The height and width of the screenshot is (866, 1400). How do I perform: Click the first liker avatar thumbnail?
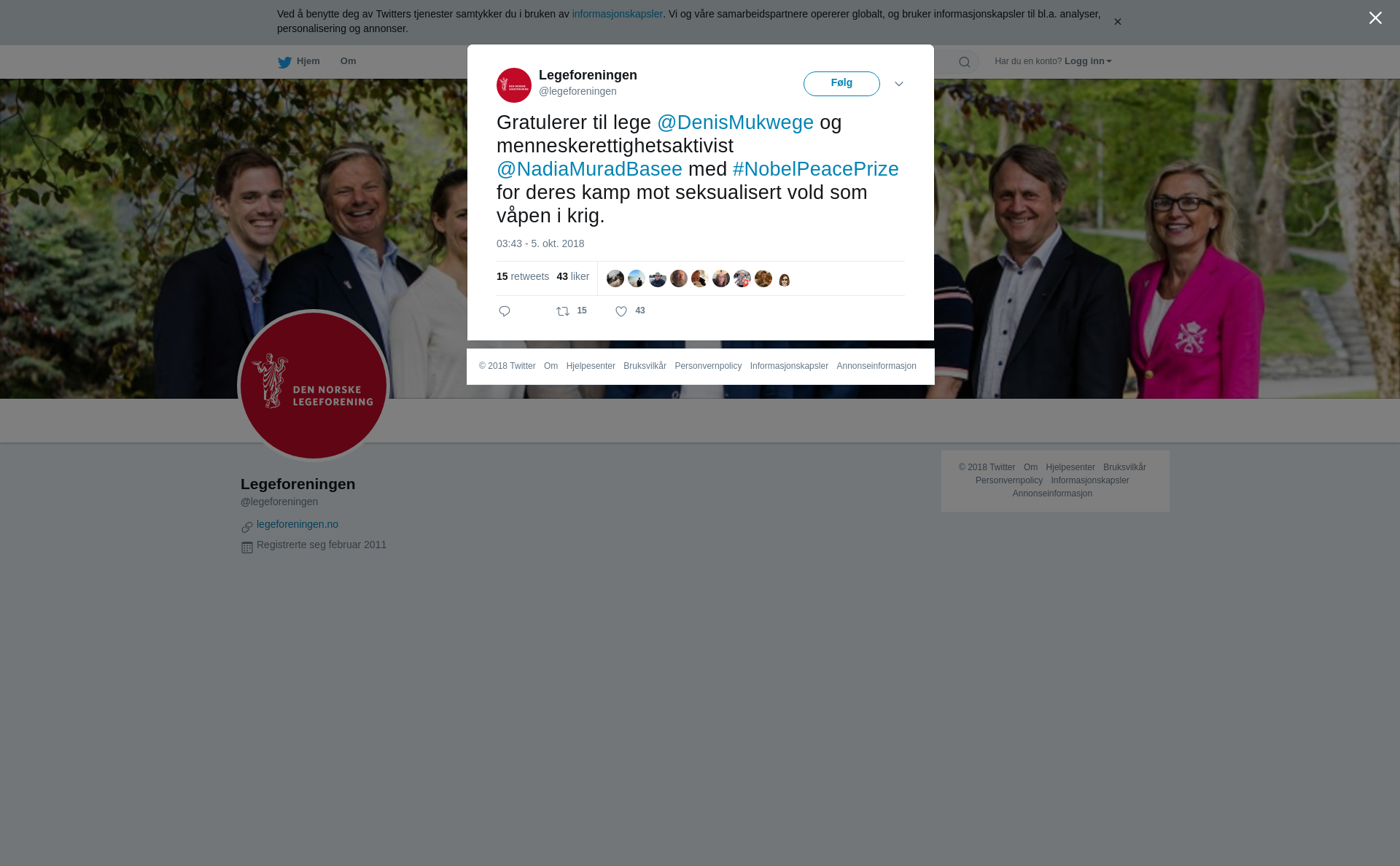click(x=615, y=278)
